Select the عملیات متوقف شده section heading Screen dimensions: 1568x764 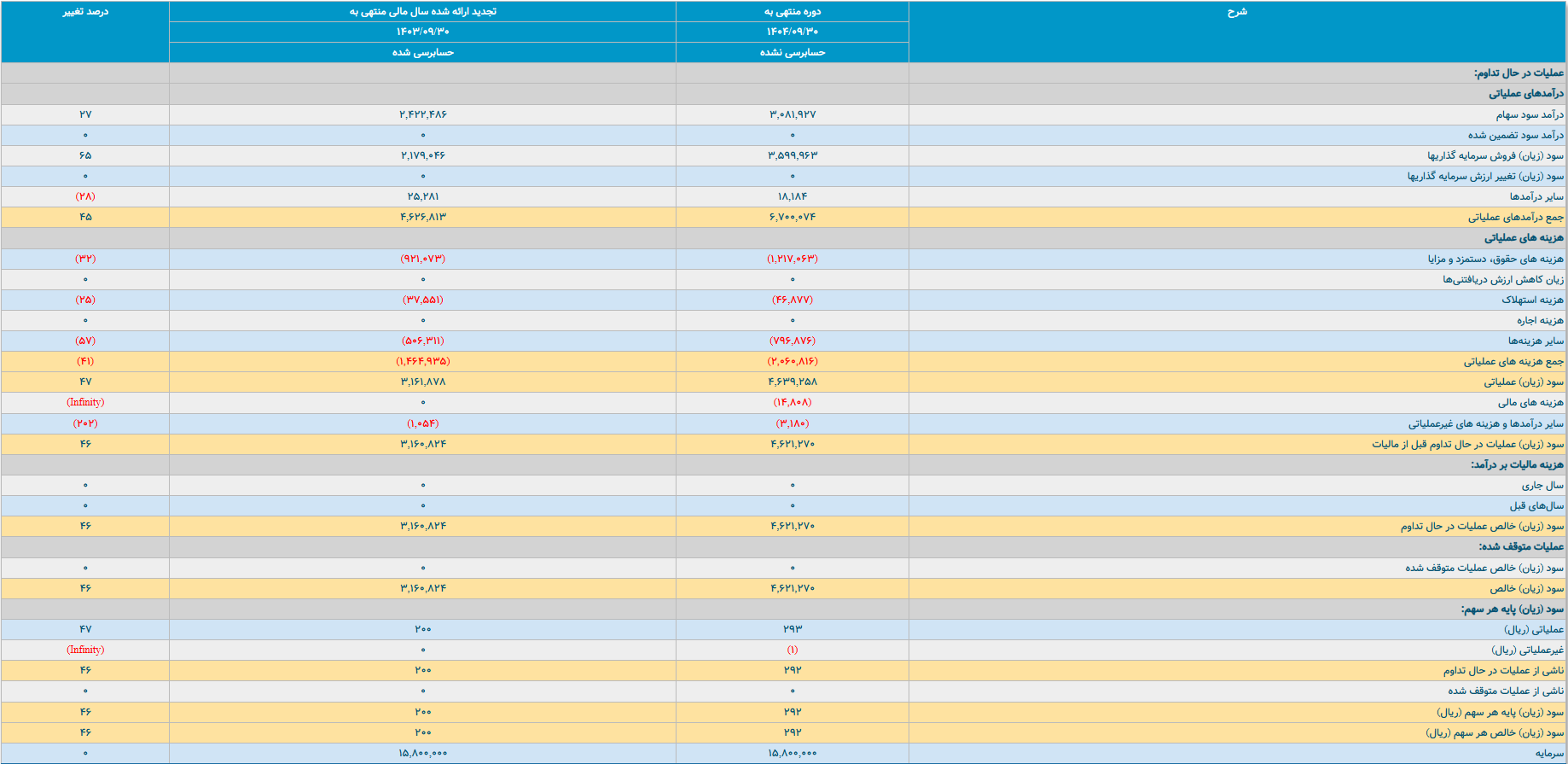(x=1521, y=546)
